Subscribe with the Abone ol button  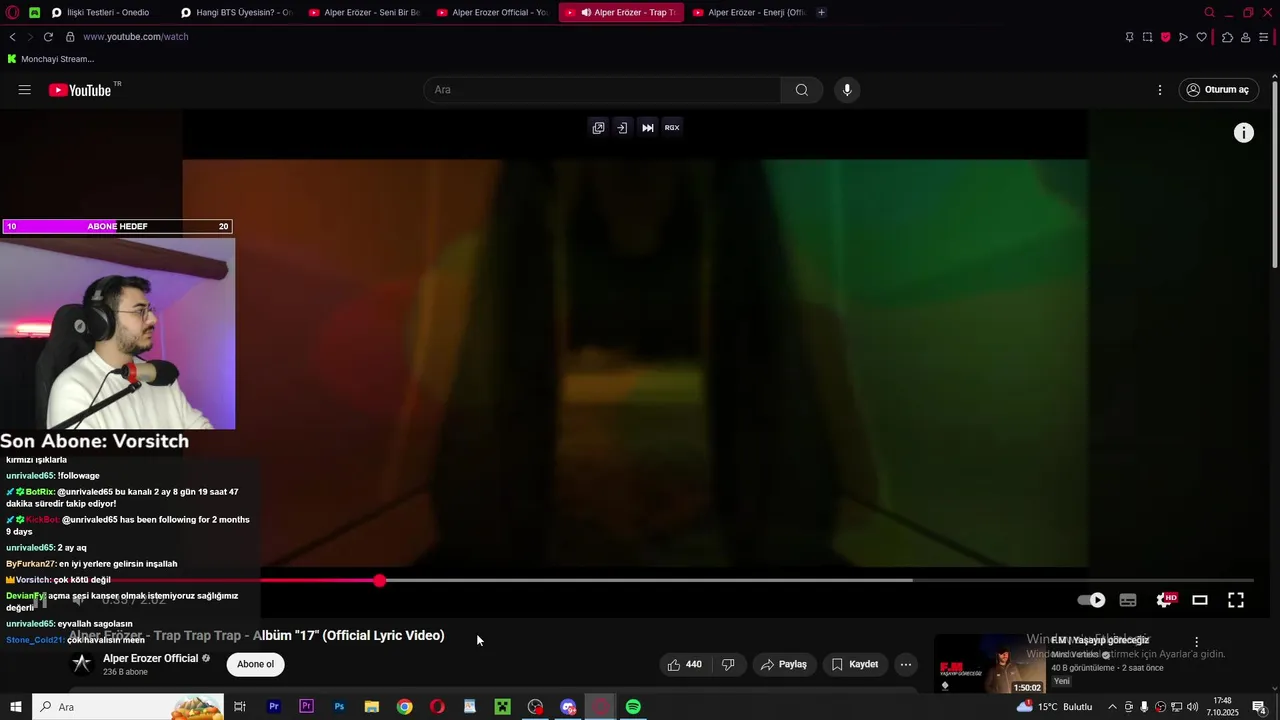tap(255, 664)
